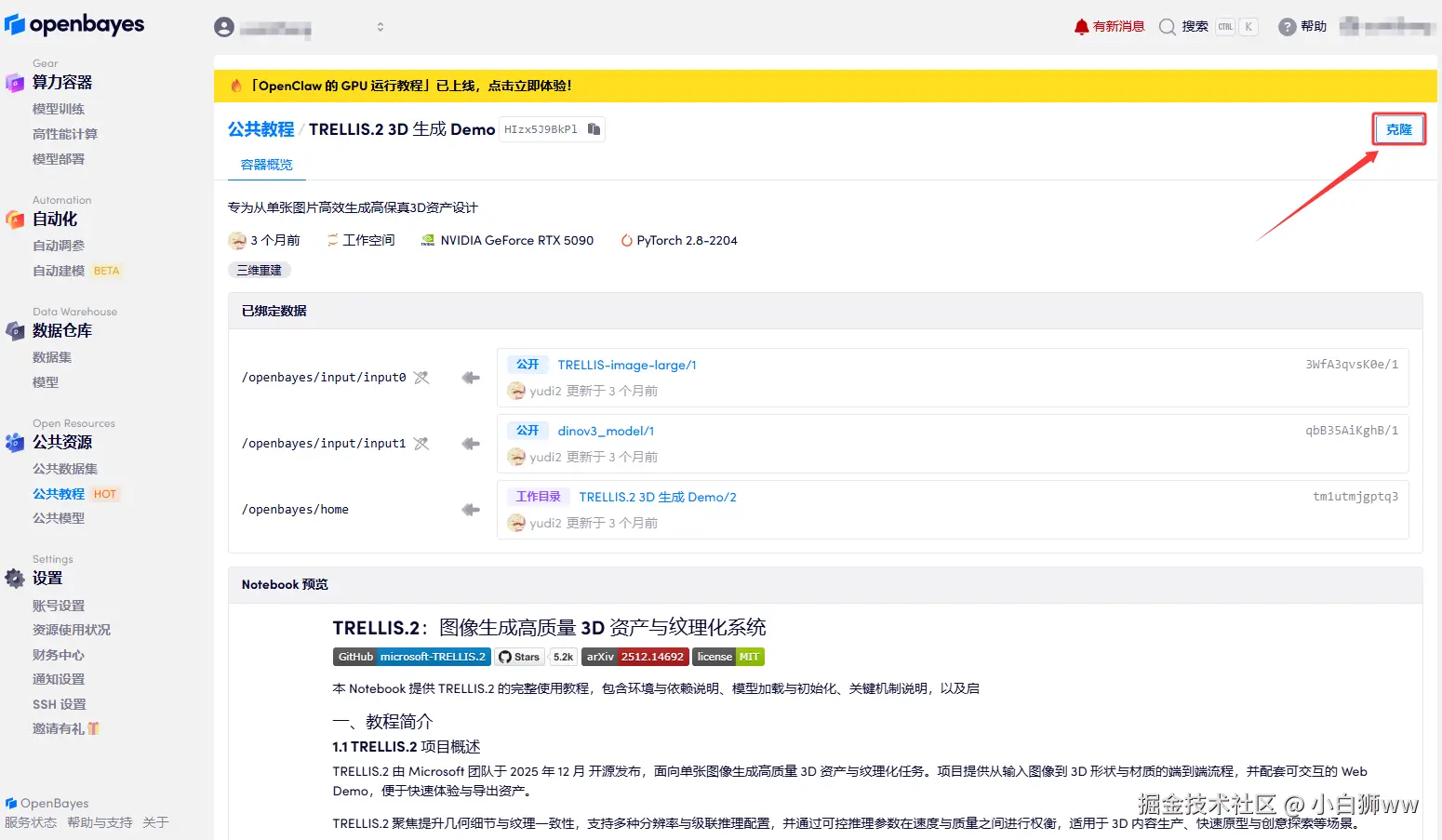The width and height of the screenshot is (1442, 840).
Task: Copy the tutorial ID HIzx5J9BkPl
Action: pos(594,129)
